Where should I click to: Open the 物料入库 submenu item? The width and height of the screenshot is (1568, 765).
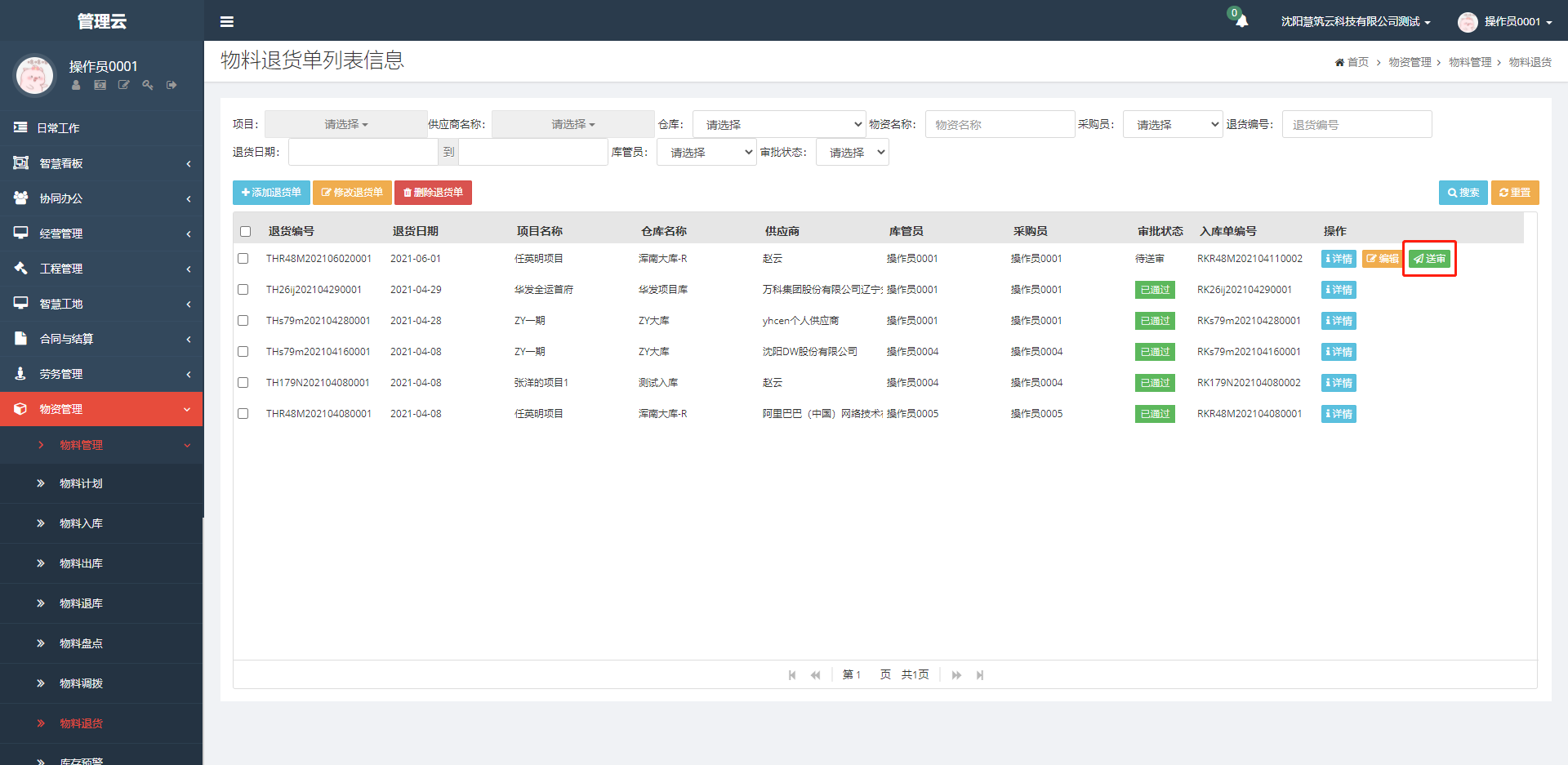(101, 523)
